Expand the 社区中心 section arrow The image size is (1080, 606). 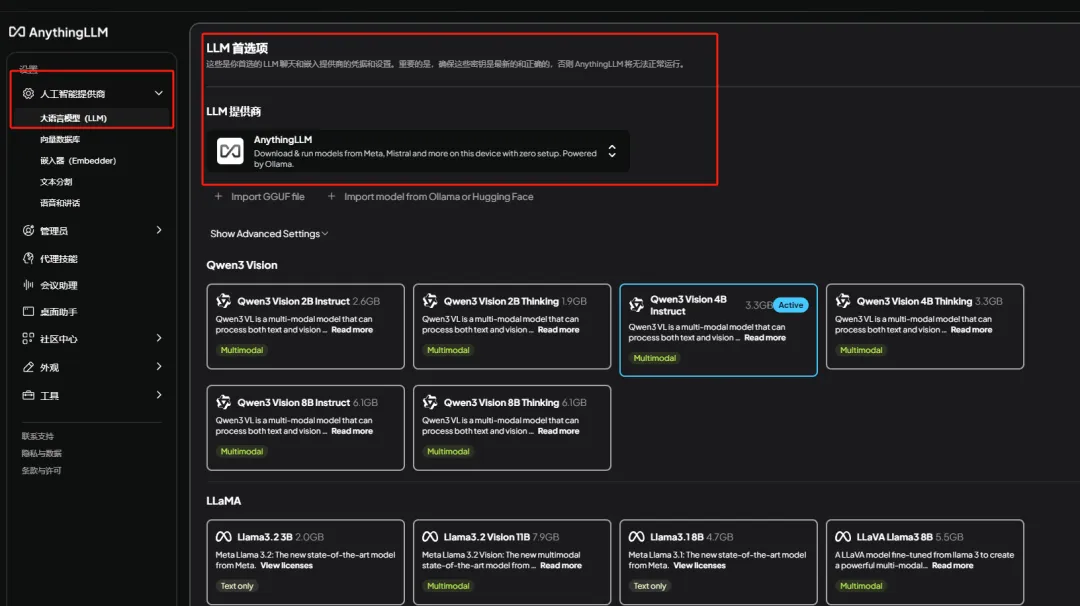coord(159,338)
